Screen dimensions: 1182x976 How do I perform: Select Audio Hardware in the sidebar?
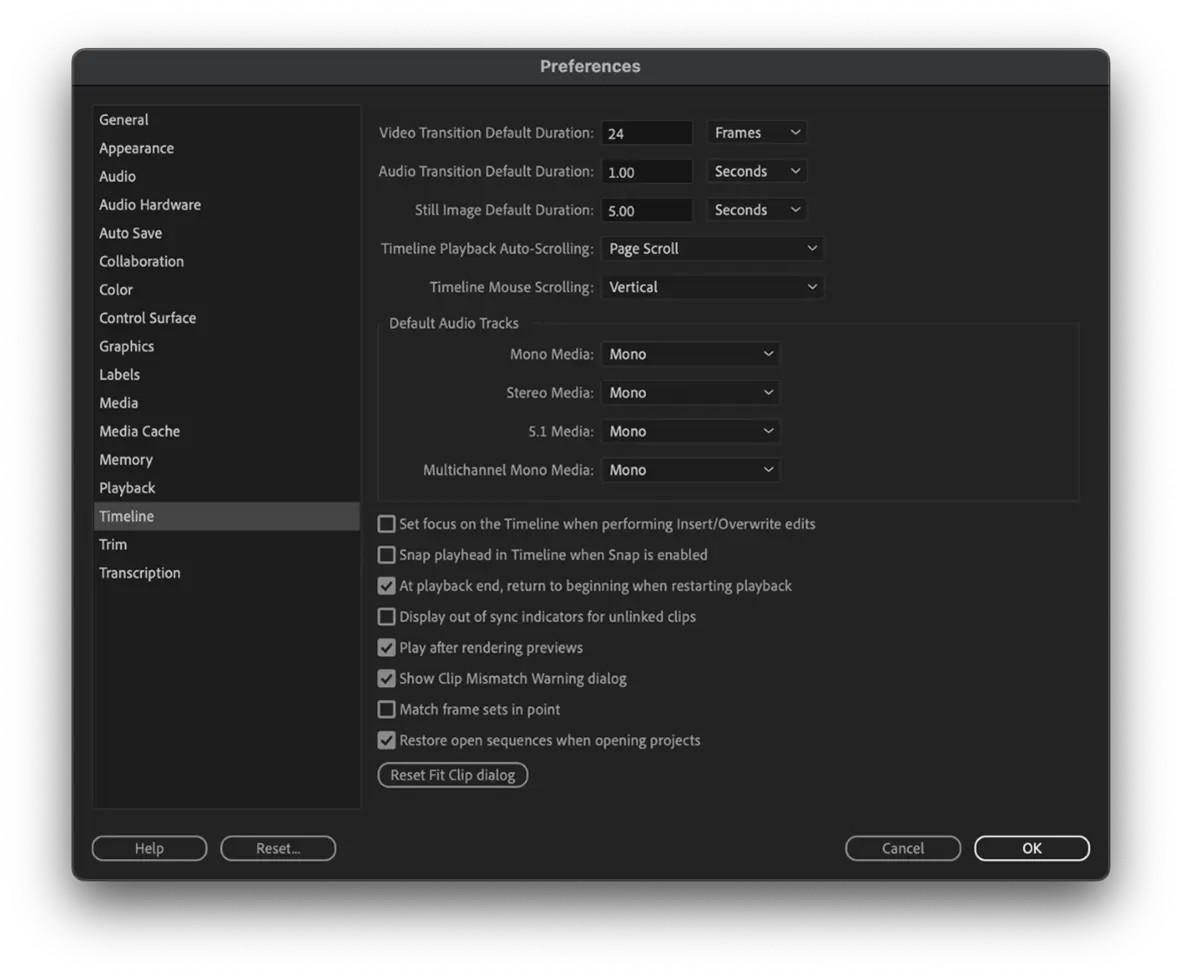coord(150,205)
